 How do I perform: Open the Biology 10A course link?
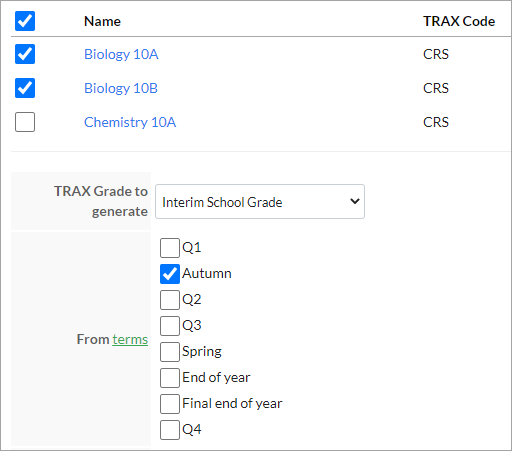pos(121,54)
